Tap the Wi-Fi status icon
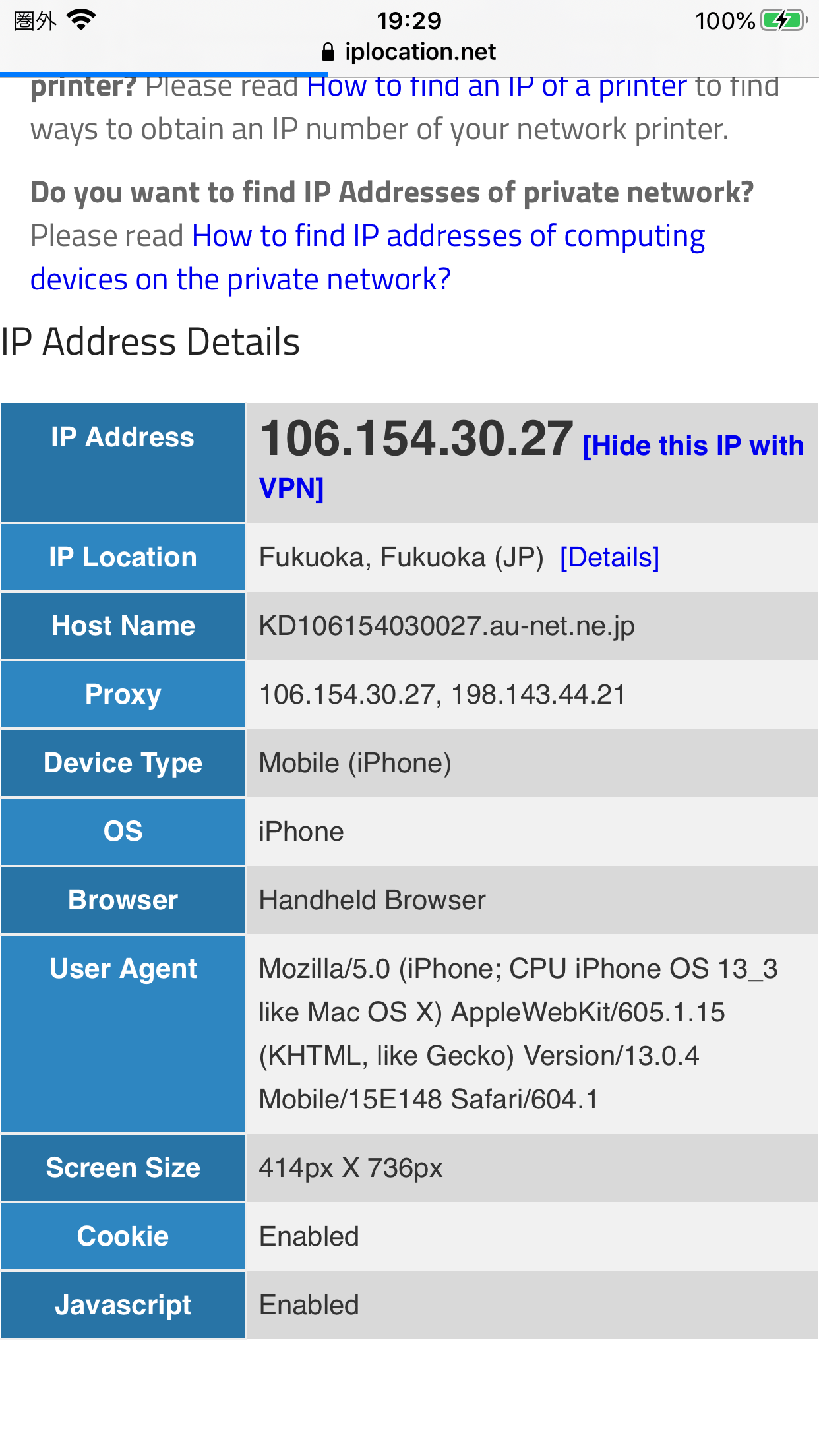 pyautogui.click(x=82, y=20)
